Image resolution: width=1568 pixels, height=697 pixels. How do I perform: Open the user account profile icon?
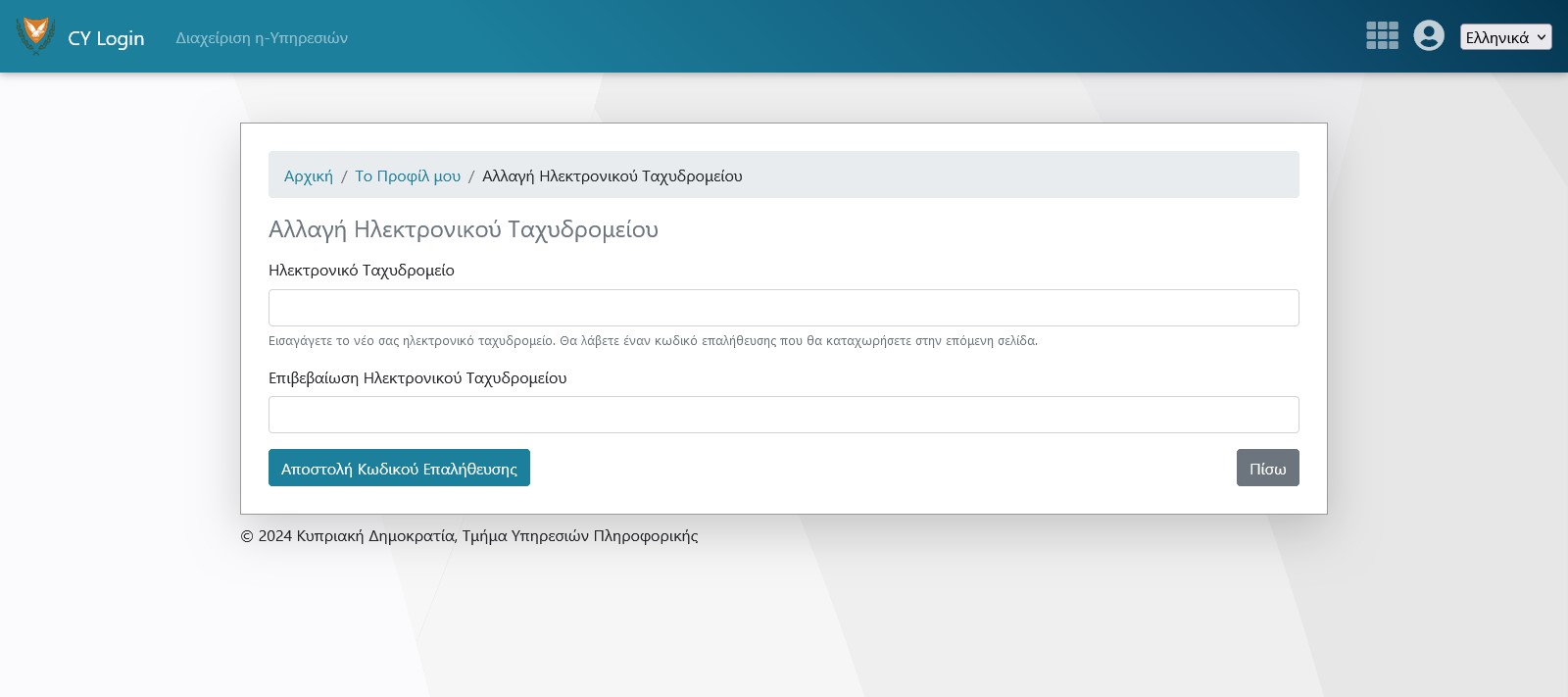[1429, 36]
